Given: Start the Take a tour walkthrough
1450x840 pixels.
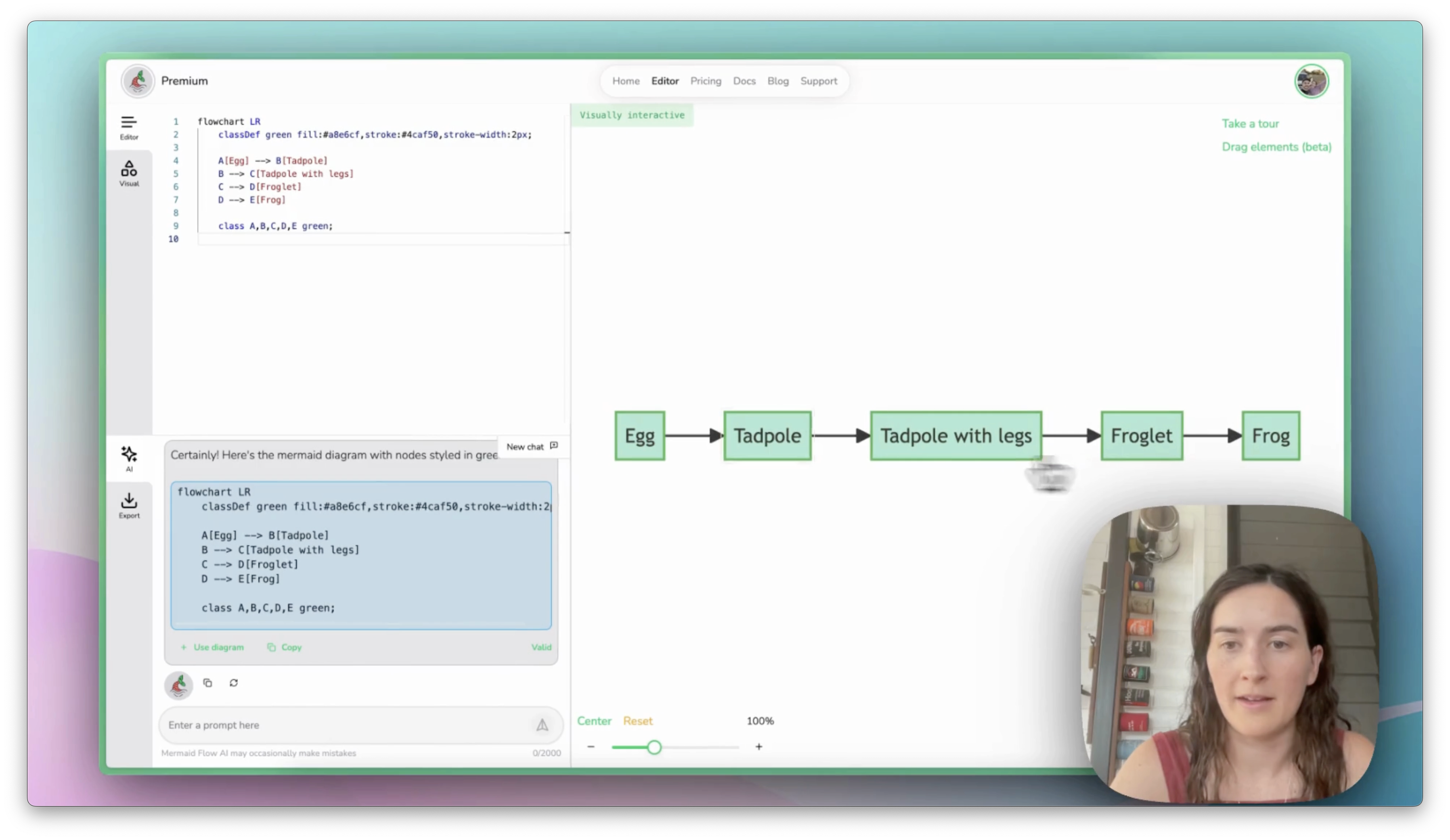Looking at the screenshot, I should pyautogui.click(x=1250, y=123).
